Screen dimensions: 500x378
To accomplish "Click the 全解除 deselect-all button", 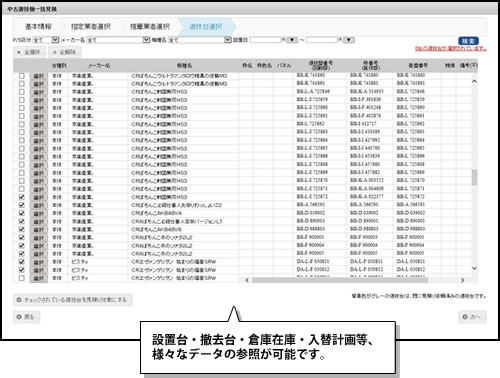I will click(65, 52).
